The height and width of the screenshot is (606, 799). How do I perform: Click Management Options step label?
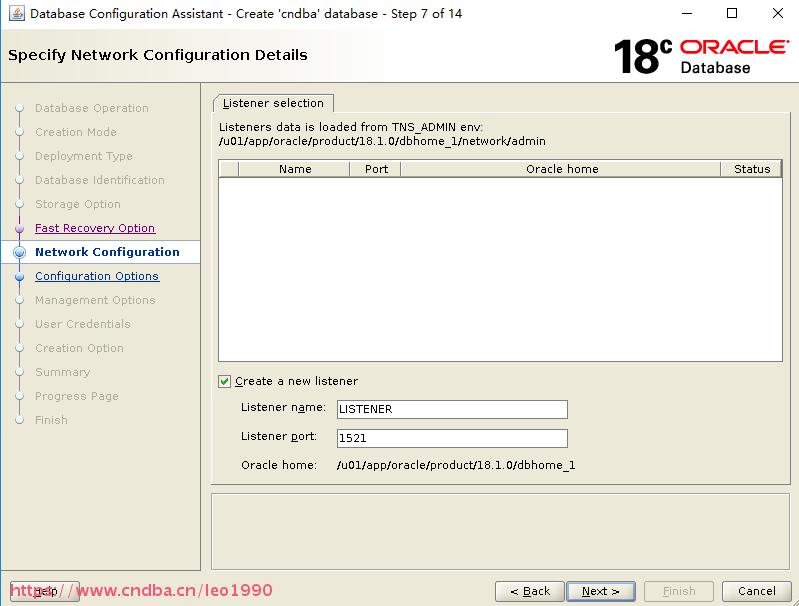click(95, 300)
